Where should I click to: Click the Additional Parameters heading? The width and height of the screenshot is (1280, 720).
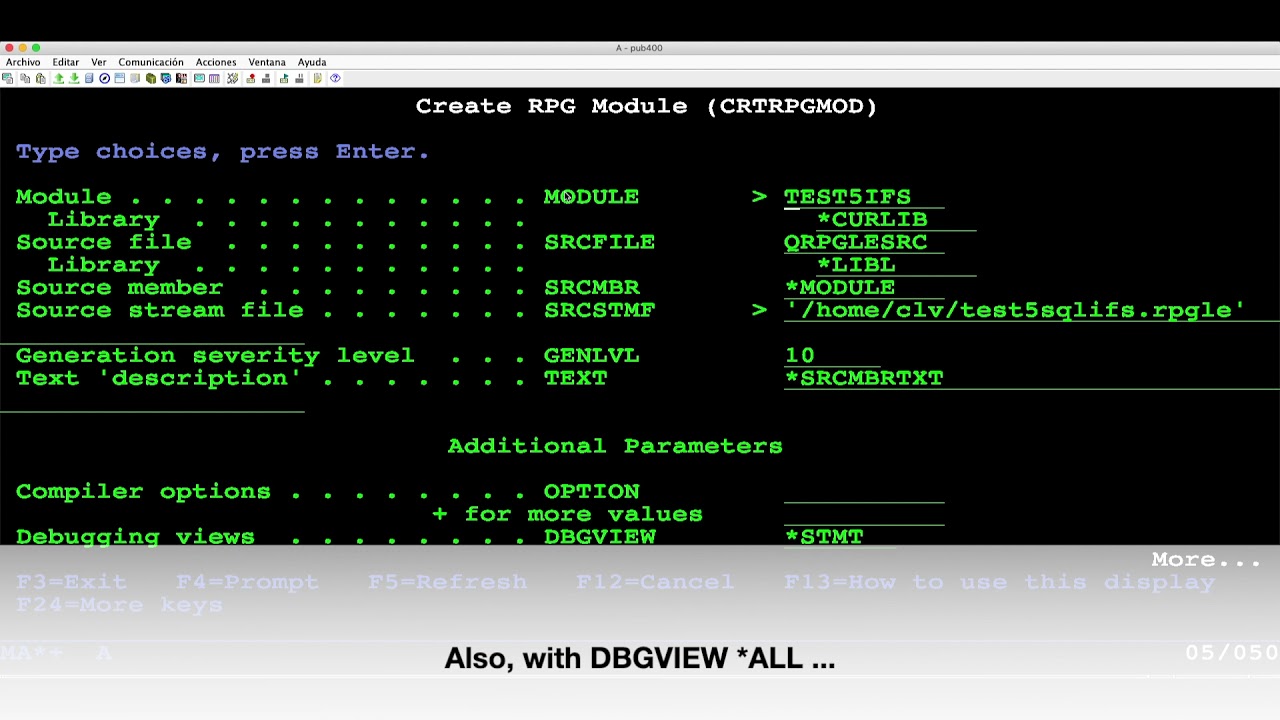click(615, 446)
